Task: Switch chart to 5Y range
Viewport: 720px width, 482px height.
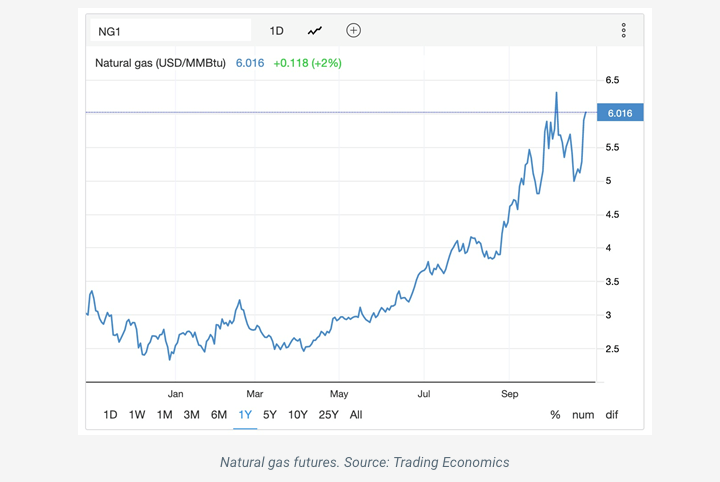Action: tap(270, 415)
